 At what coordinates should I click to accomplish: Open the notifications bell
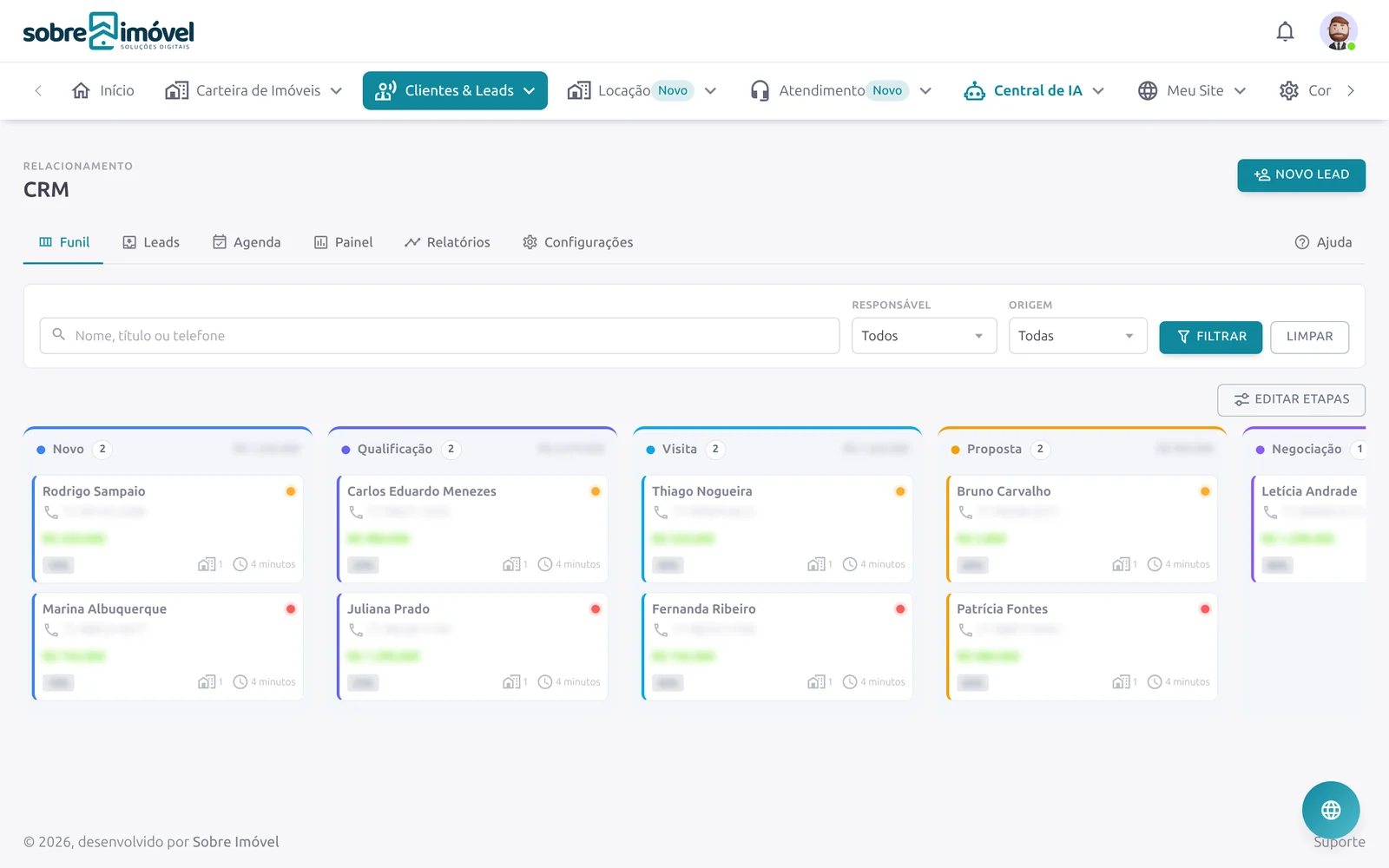tap(1285, 32)
